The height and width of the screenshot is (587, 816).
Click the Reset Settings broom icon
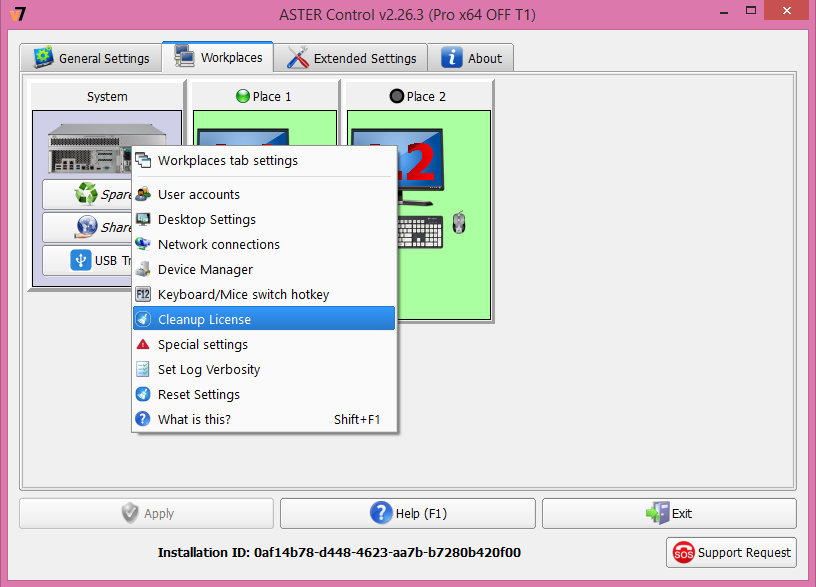(143, 394)
